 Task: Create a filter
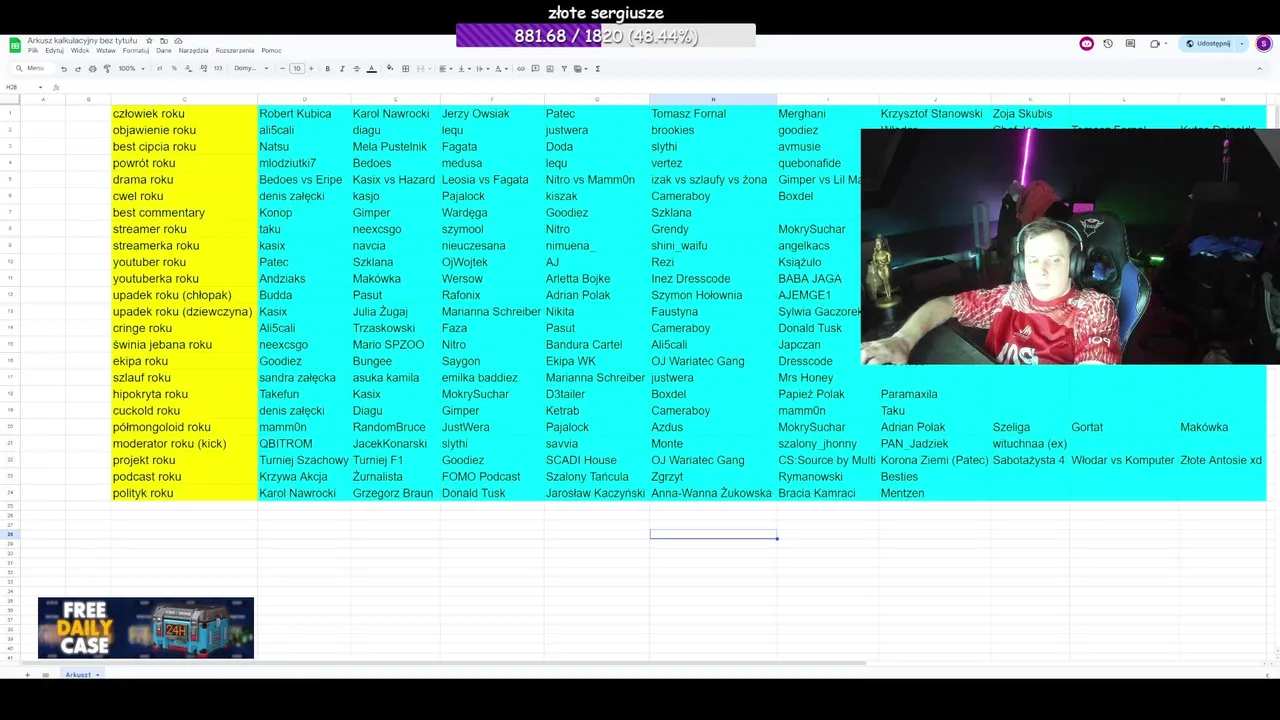pos(564,69)
